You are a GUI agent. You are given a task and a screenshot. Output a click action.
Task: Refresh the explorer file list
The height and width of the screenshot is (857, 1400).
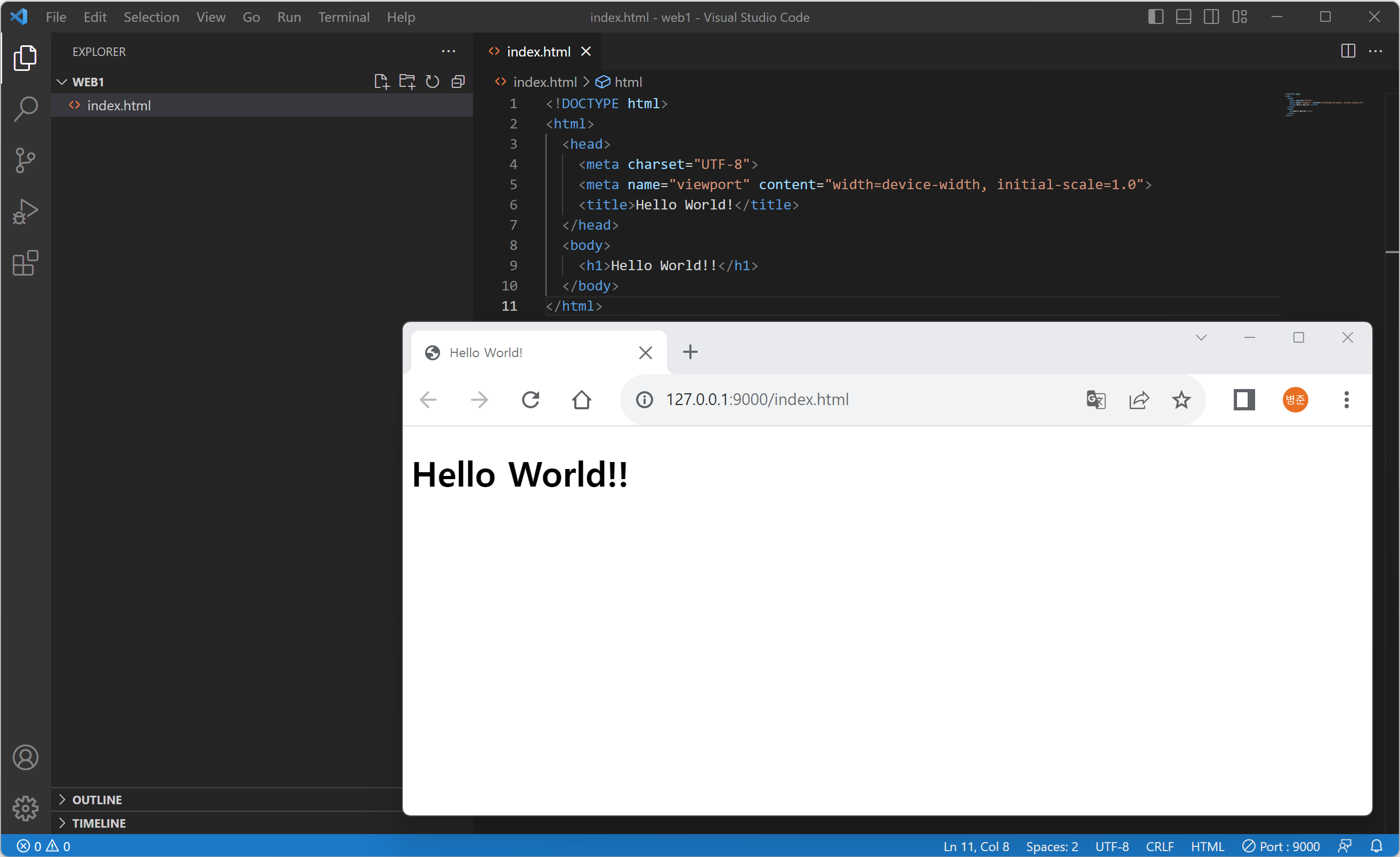coord(433,82)
